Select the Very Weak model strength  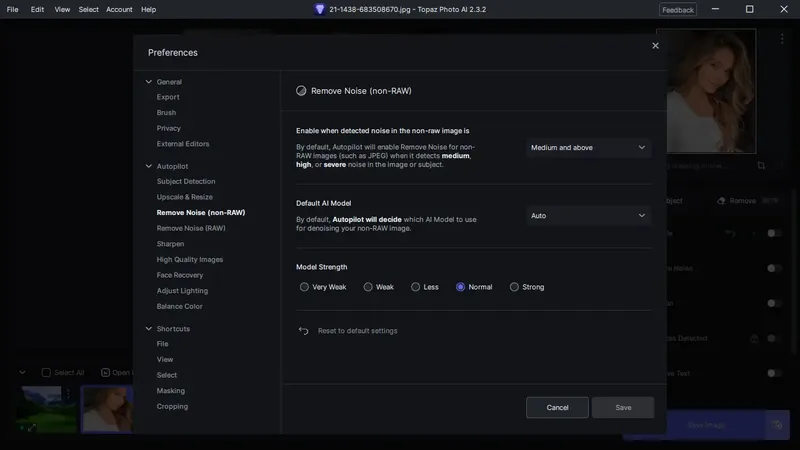click(304, 287)
